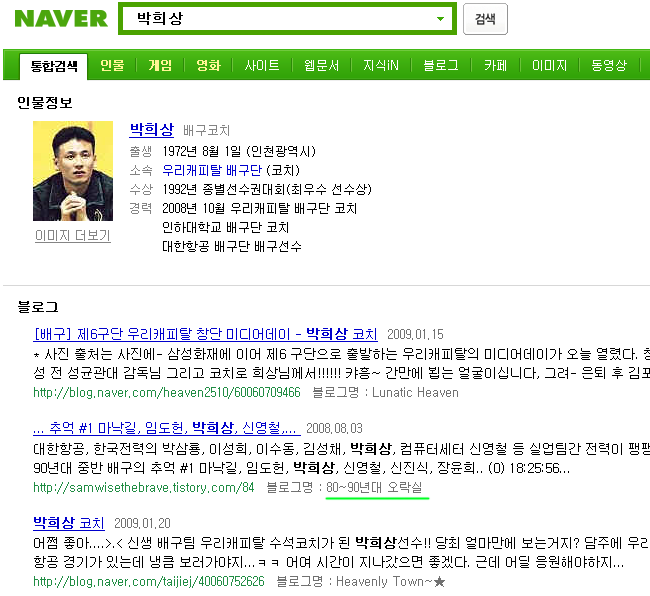Click the profile photo of 박희상
Image resolution: width=650 pixels, height=596 pixels.
point(73,171)
